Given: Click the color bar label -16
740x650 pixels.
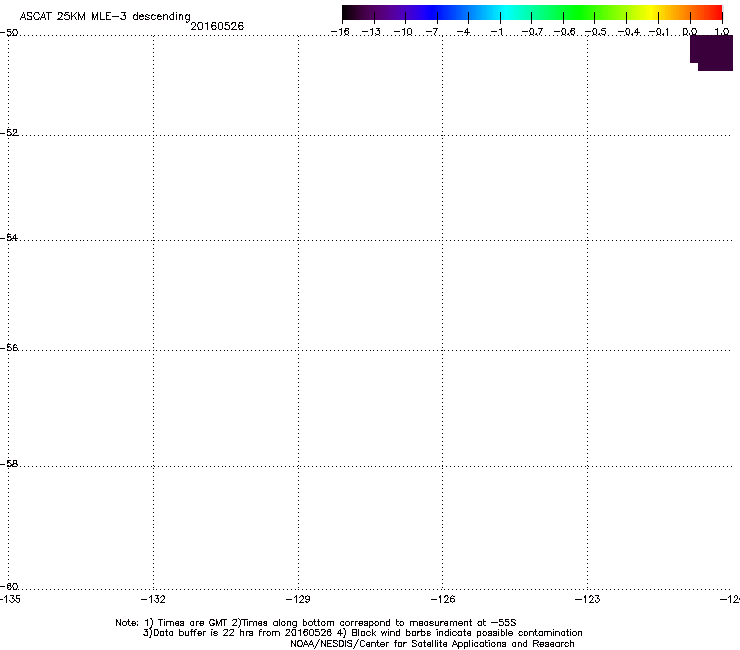Looking at the screenshot, I should (x=340, y=32).
